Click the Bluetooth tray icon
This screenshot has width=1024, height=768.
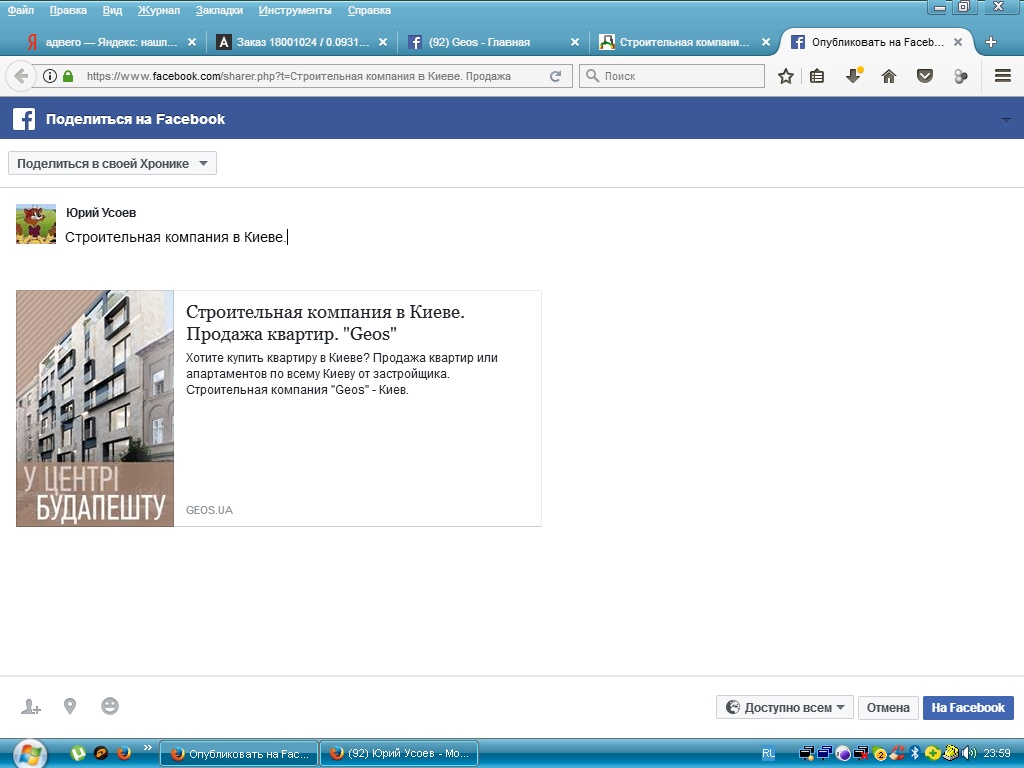pyautogui.click(x=915, y=754)
